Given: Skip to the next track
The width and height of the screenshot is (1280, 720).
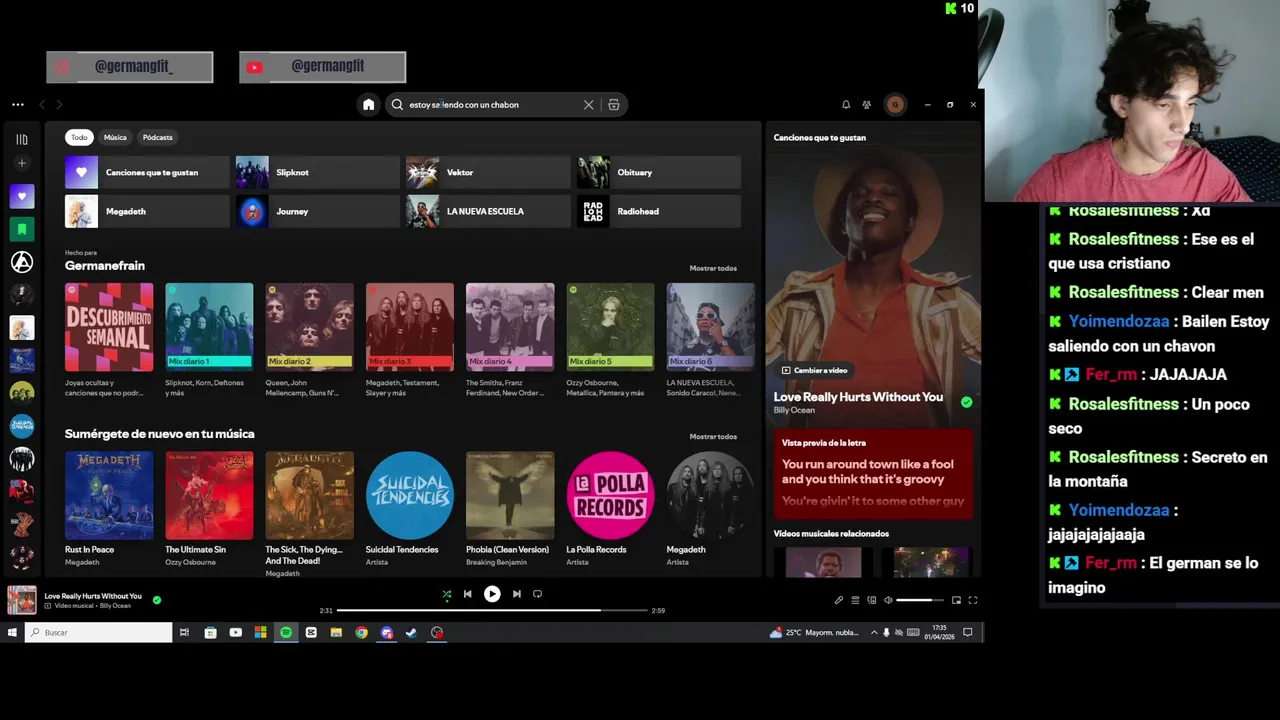Looking at the screenshot, I should tap(517, 594).
